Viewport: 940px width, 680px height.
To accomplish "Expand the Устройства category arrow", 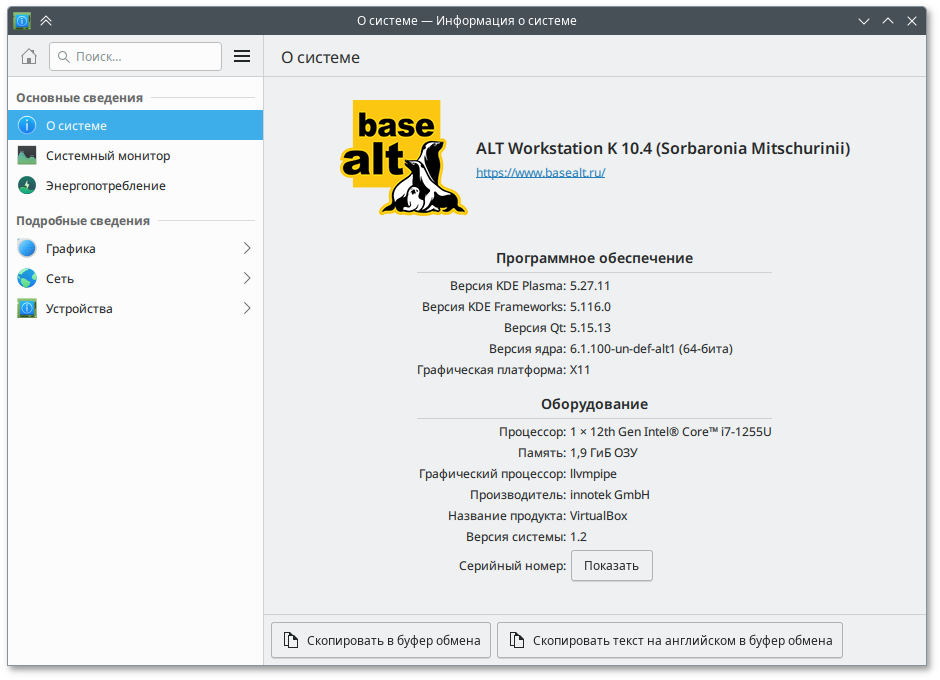I will pyautogui.click(x=246, y=309).
